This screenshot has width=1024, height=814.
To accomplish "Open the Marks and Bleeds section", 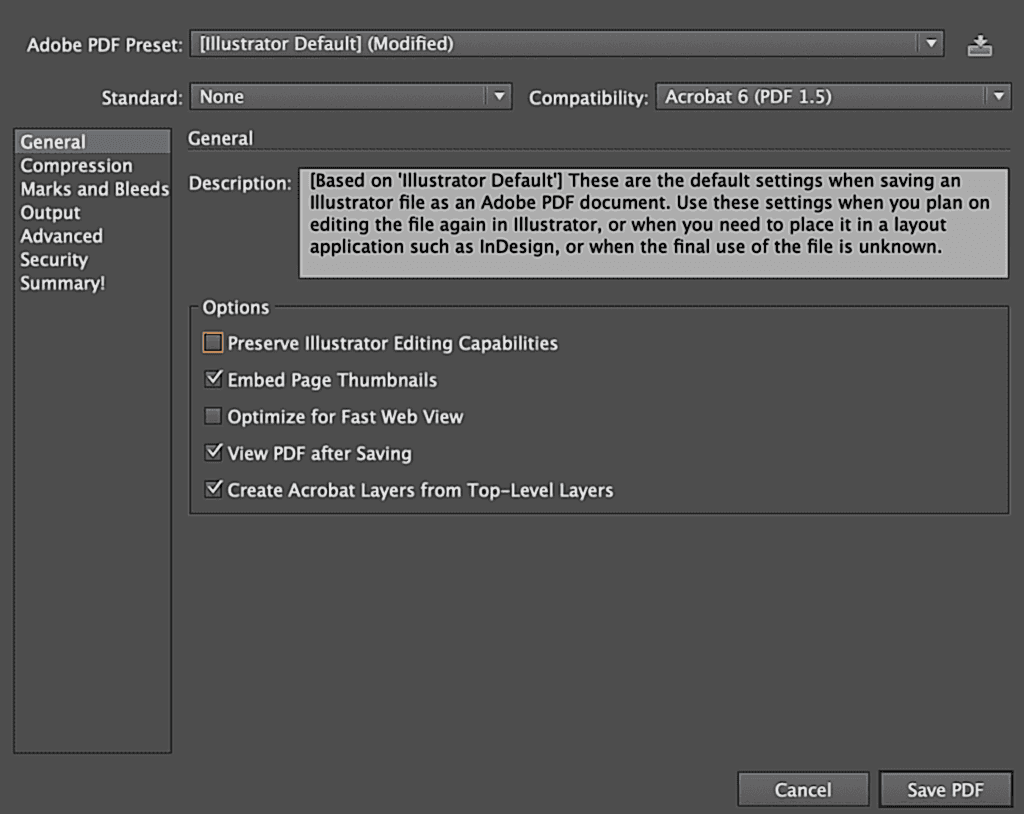I will (95, 189).
